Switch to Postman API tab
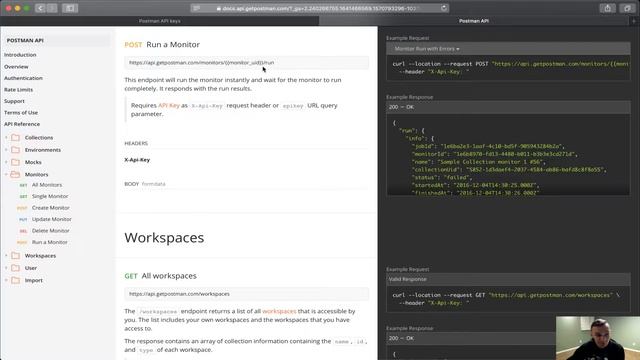Viewport: 640px width, 360px height. (474, 21)
